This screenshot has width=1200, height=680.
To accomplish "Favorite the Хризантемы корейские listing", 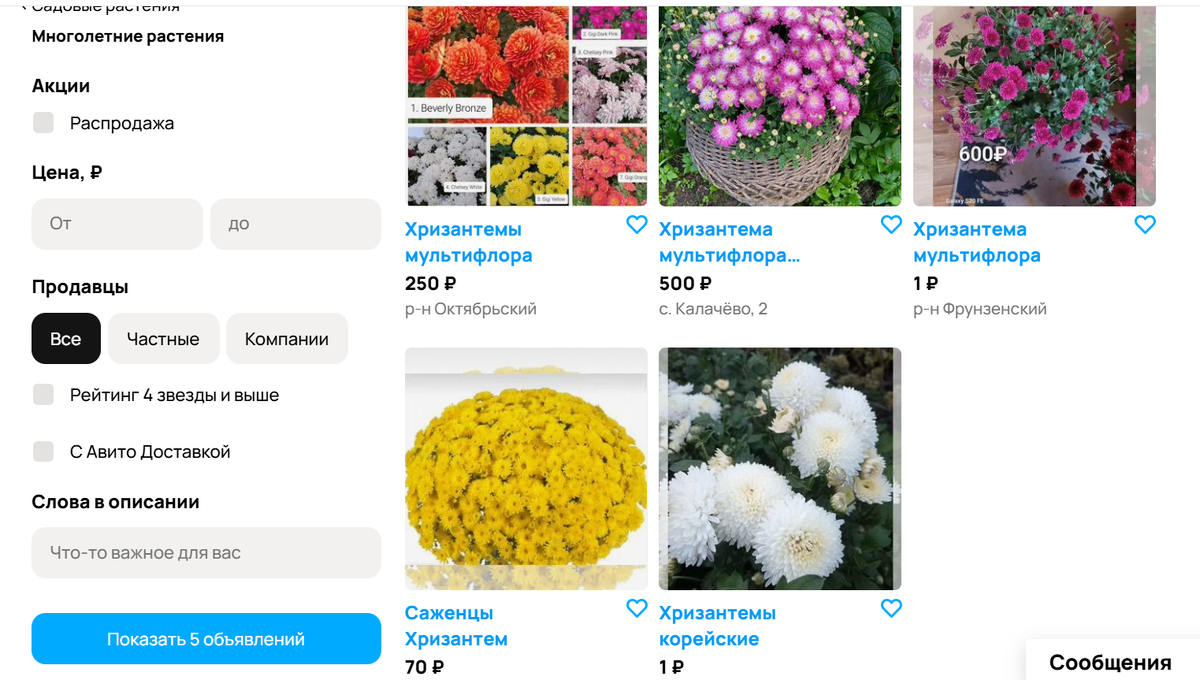I will point(891,608).
